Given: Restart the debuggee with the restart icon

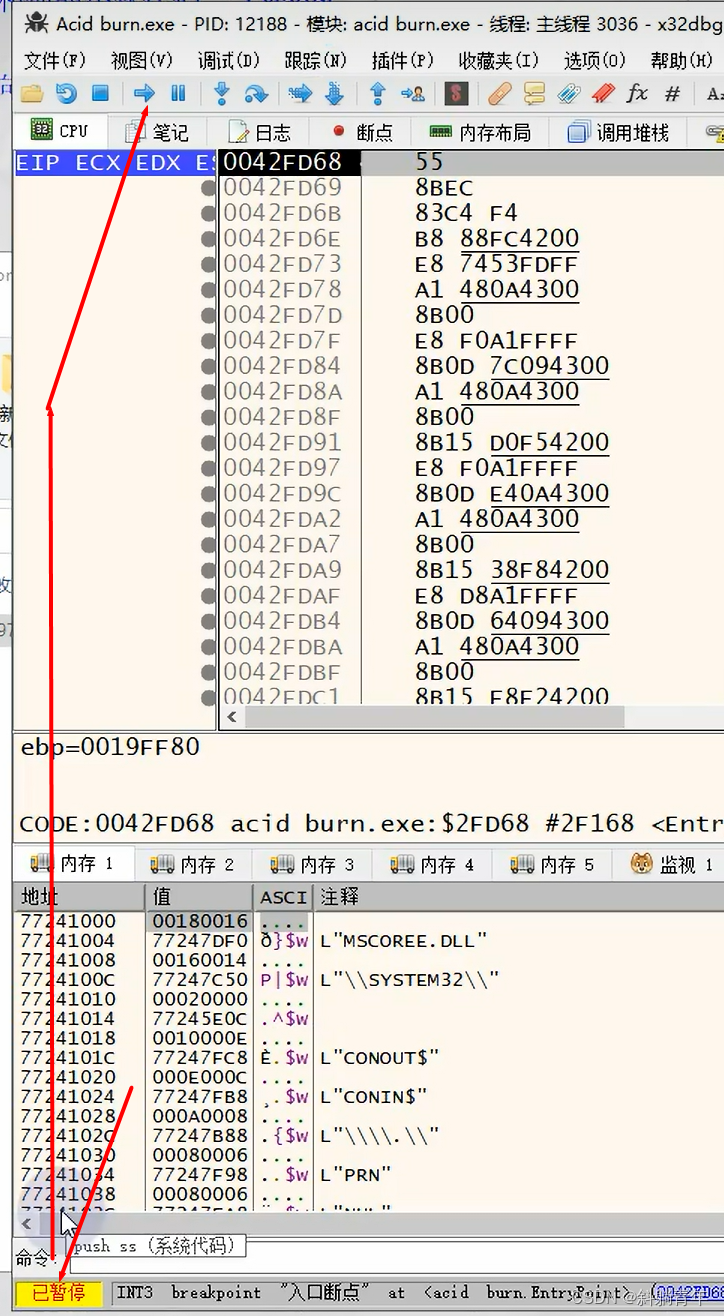Looking at the screenshot, I should click(x=66, y=94).
